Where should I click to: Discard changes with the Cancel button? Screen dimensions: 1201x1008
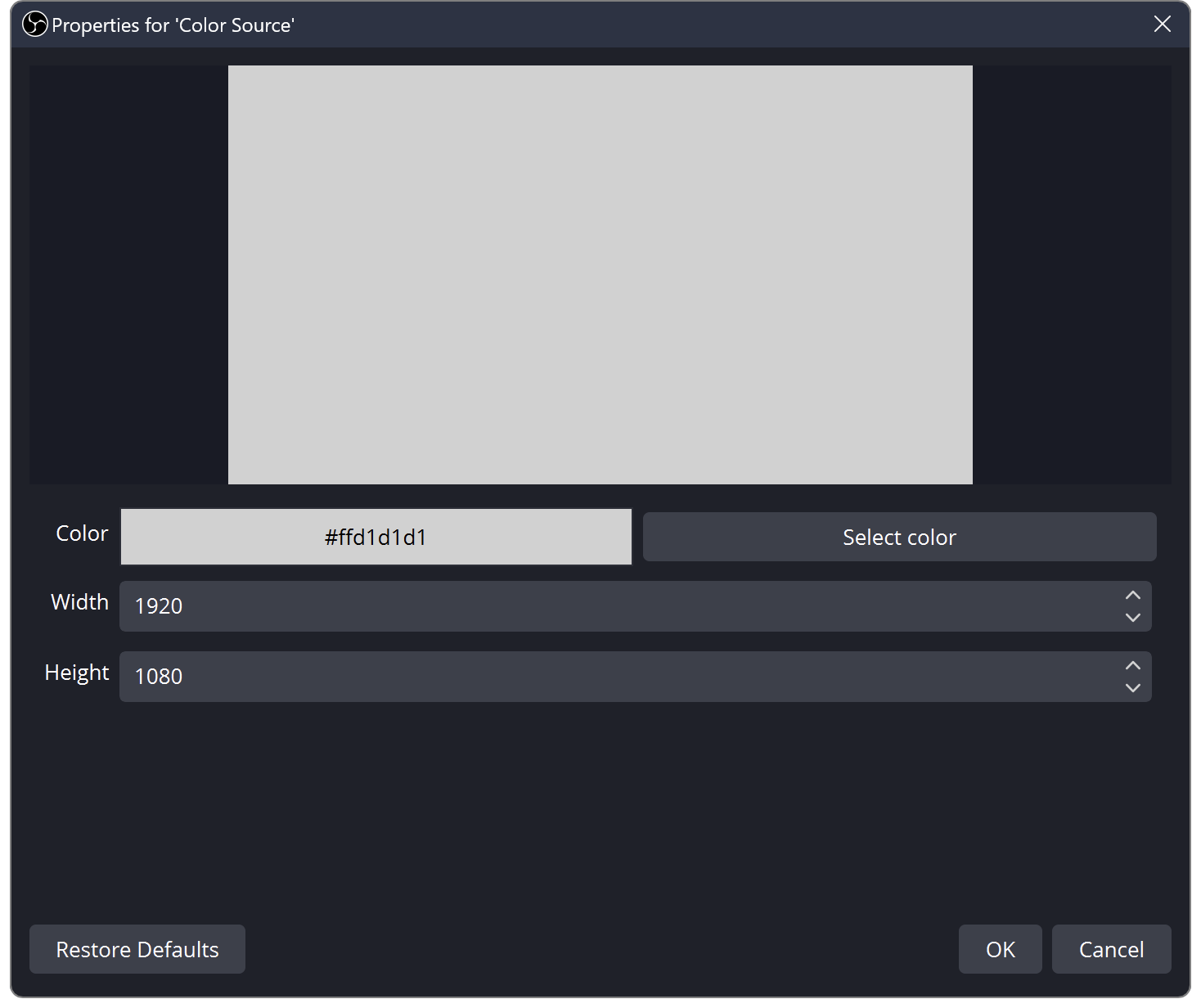pyautogui.click(x=1111, y=949)
